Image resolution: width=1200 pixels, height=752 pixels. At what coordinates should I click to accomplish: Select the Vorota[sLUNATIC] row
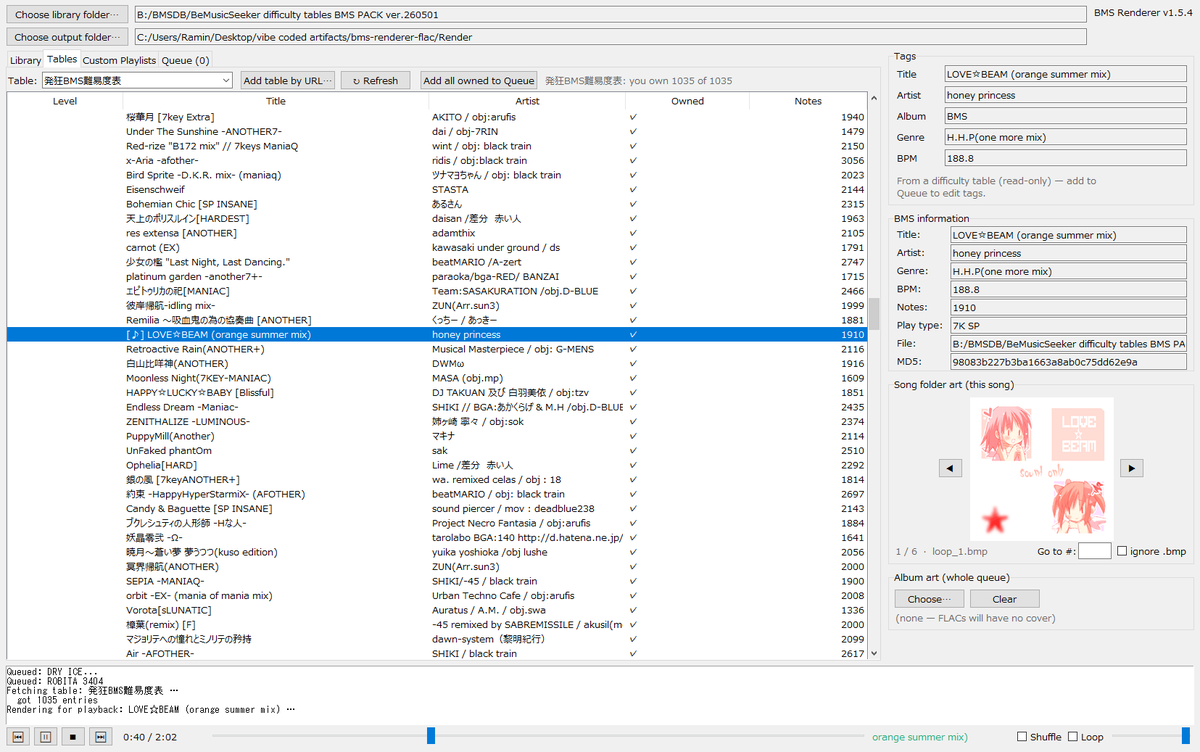[x=437, y=610]
